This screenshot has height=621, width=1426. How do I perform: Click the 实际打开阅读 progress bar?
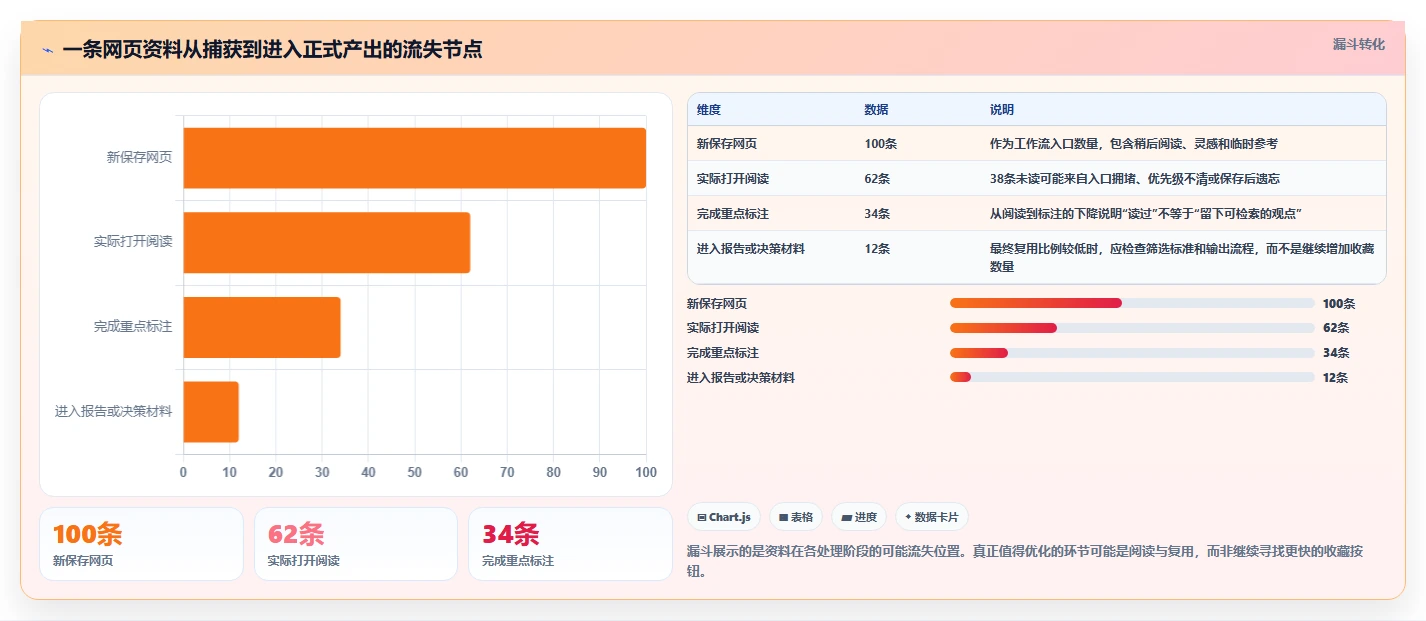1132,328
